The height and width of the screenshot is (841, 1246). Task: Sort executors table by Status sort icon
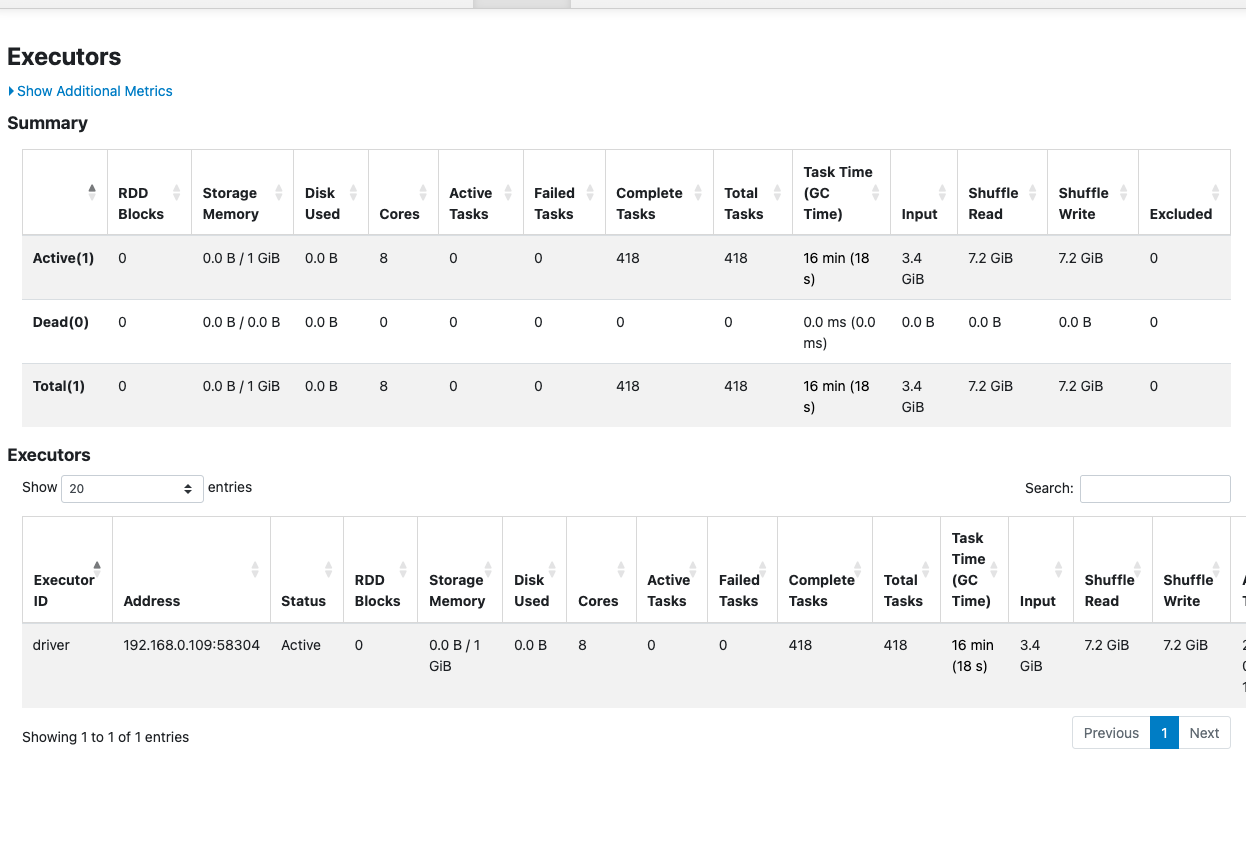(x=328, y=569)
